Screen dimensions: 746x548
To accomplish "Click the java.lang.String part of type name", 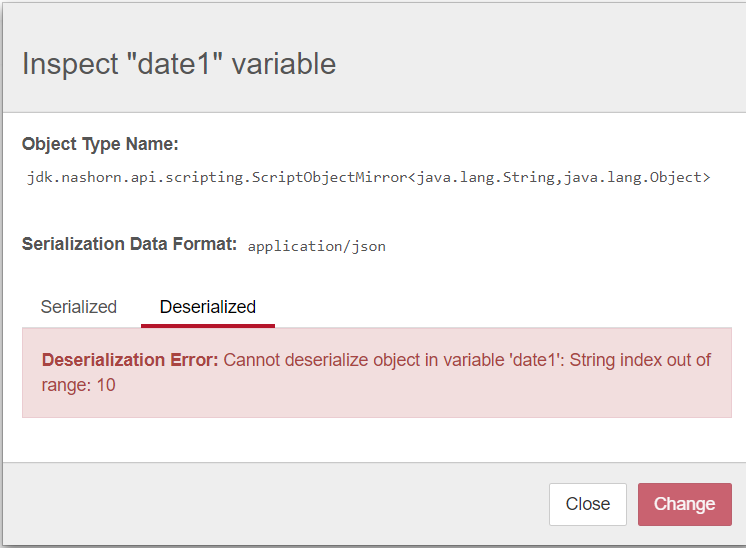I will [x=486, y=177].
